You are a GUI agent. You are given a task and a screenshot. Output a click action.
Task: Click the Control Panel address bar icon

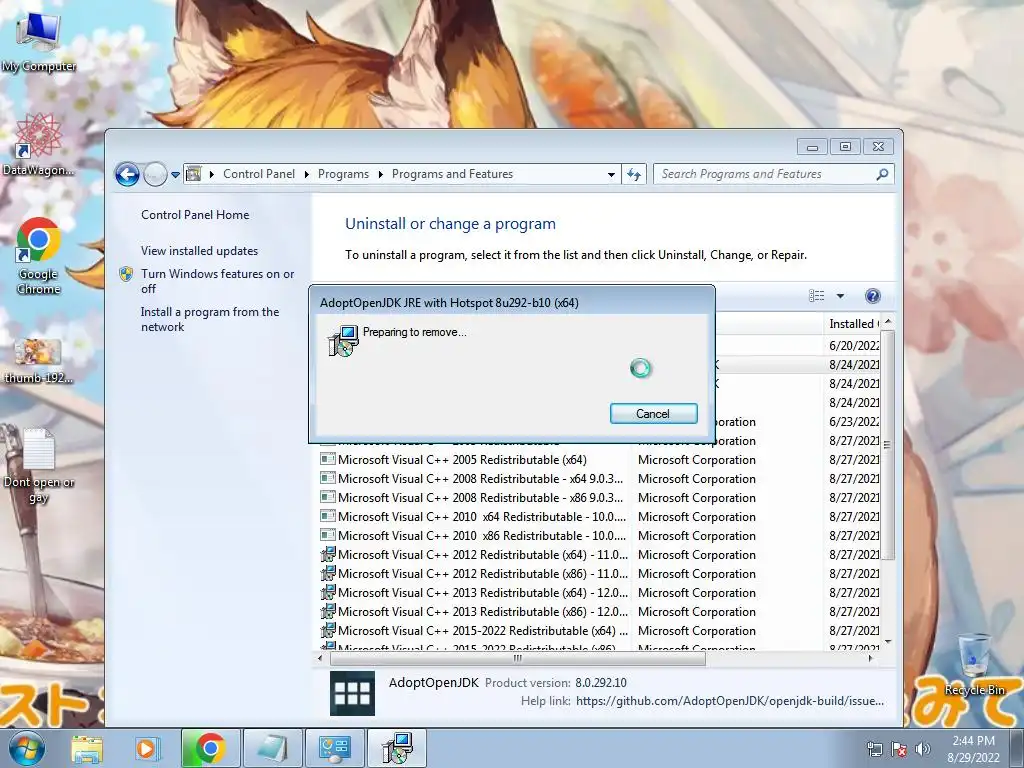[193, 174]
